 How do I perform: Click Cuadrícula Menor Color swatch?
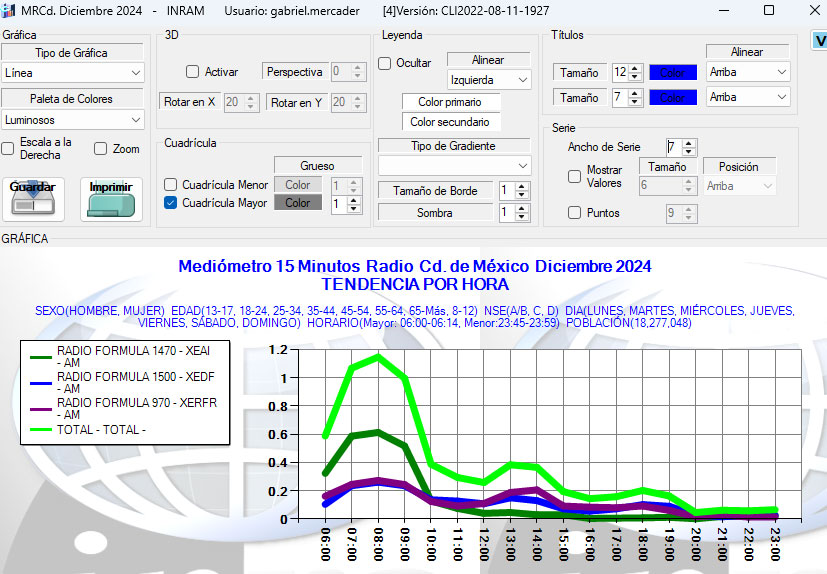(x=297, y=185)
